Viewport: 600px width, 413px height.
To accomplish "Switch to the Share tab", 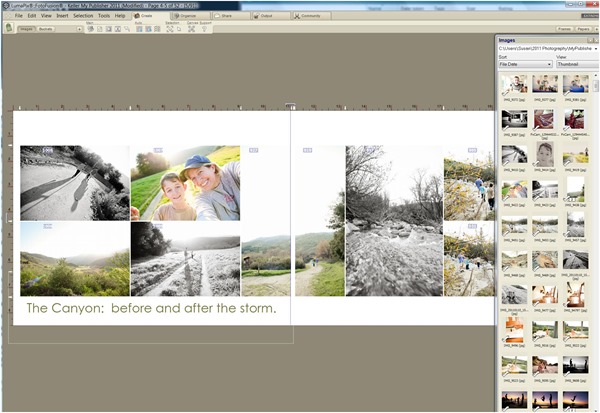I will [230, 16].
